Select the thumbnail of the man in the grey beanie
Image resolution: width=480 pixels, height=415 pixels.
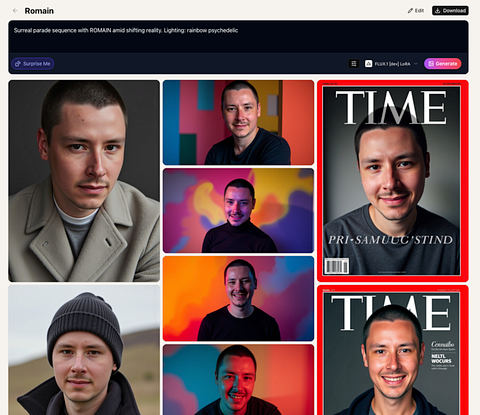click(x=84, y=350)
